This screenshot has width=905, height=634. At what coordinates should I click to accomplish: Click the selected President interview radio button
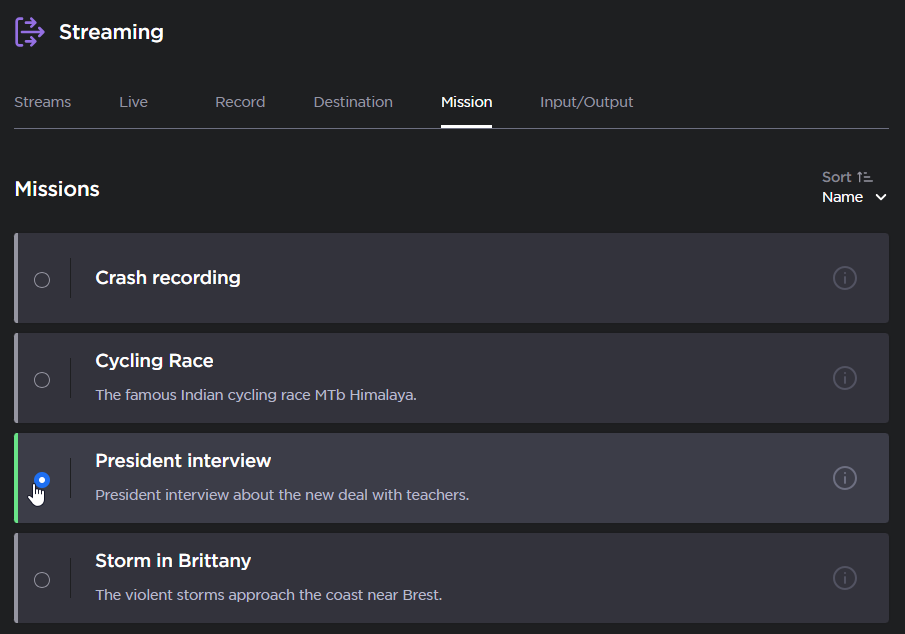(42, 480)
